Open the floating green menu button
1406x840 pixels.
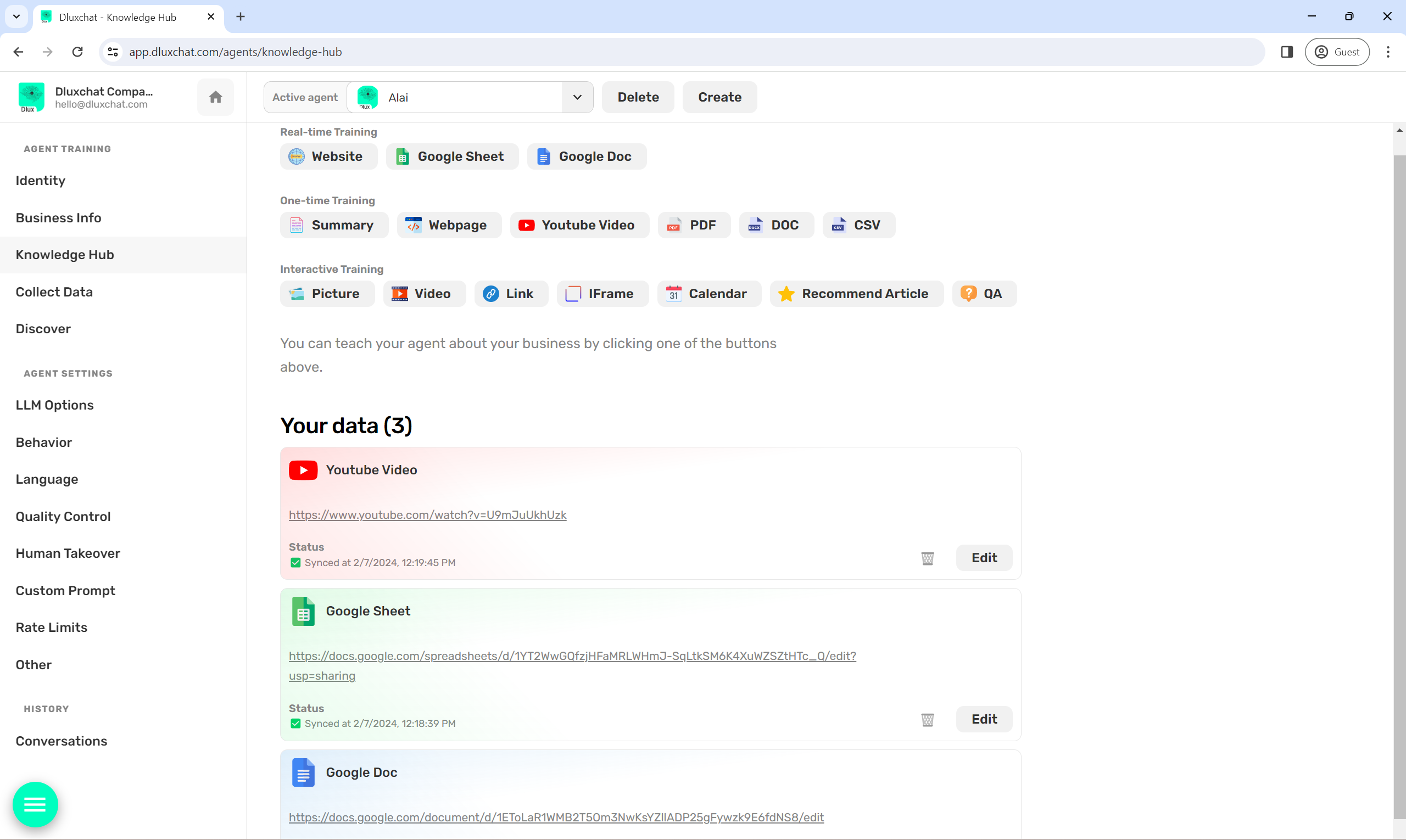(35, 804)
